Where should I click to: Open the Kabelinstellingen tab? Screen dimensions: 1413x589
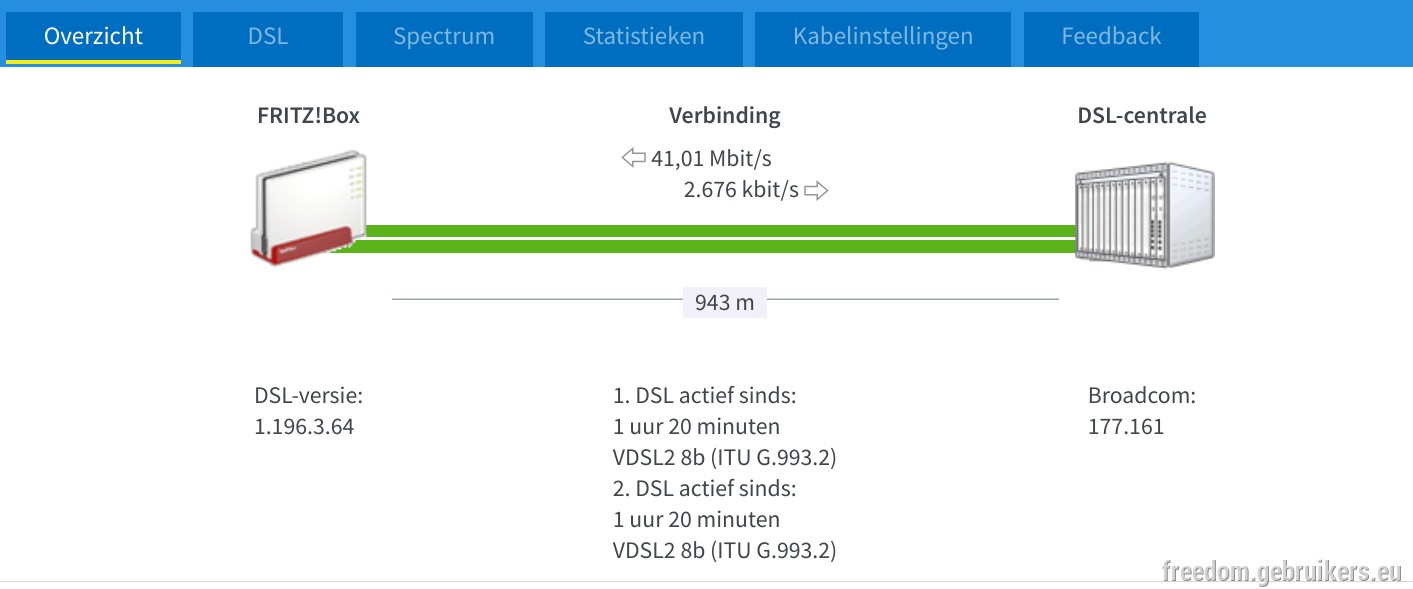(x=883, y=37)
